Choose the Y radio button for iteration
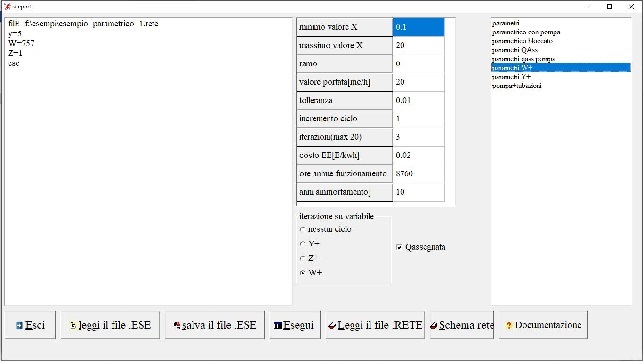The width and height of the screenshot is (643, 362). coord(302,244)
